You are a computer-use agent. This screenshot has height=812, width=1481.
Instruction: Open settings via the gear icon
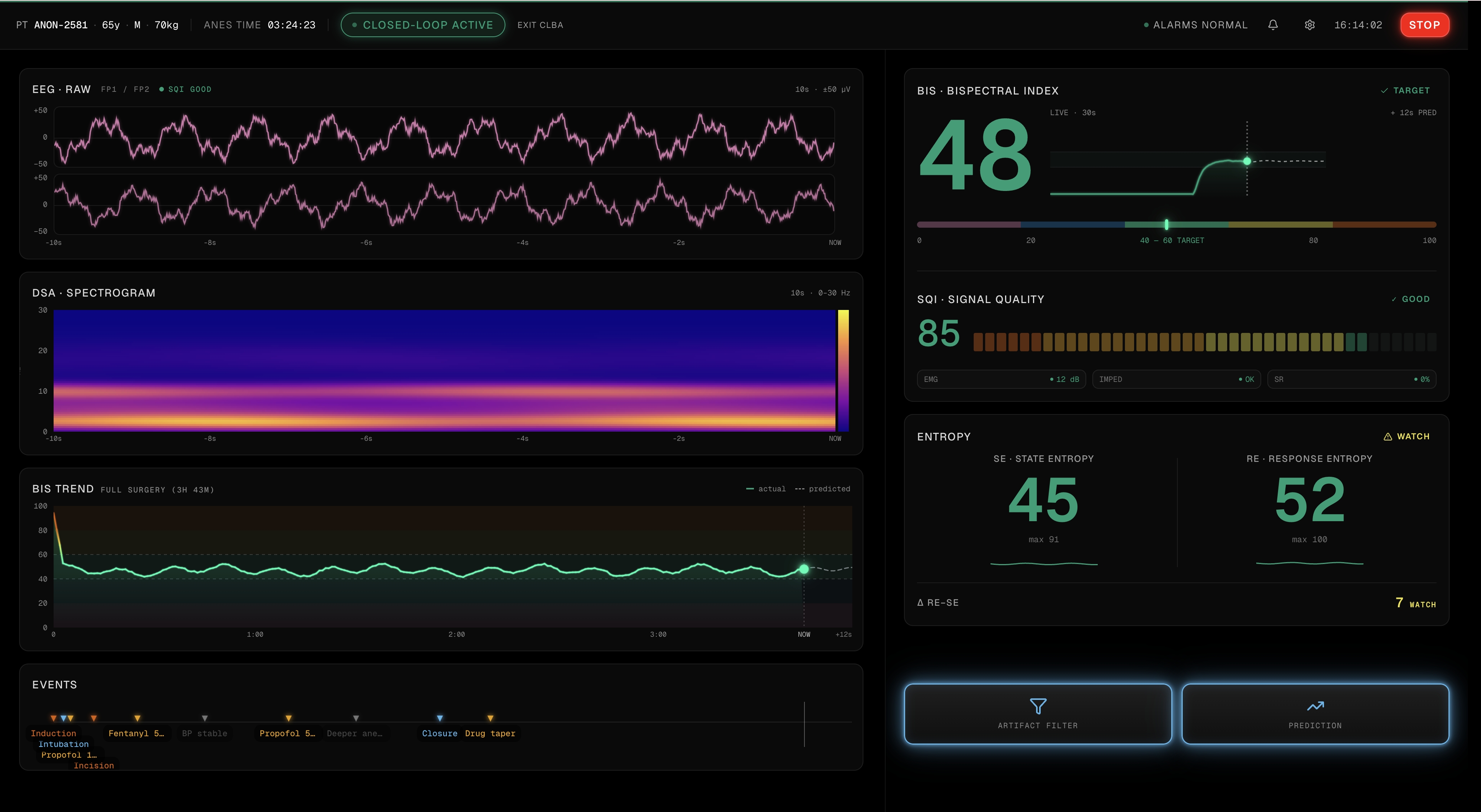point(1310,25)
